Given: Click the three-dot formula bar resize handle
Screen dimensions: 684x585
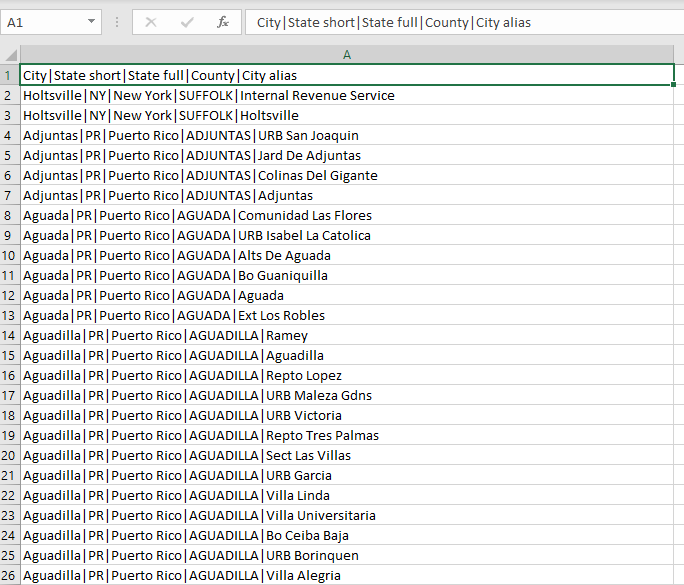Looking at the screenshot, I should (116, 22).
